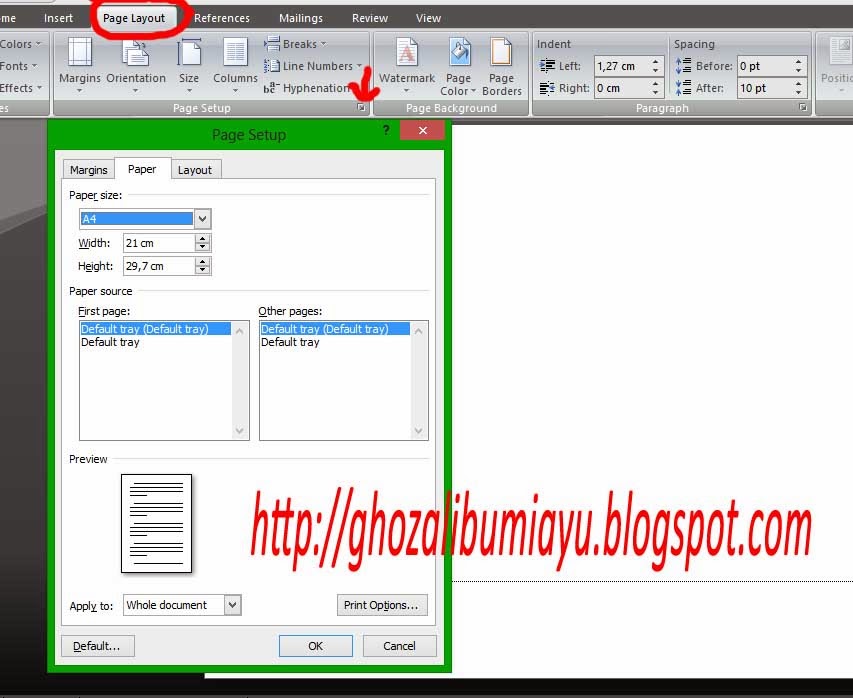Switch to the Mailings ribbon tab
The width and height of the screenshot is (853, 698).
coord(301,18)
